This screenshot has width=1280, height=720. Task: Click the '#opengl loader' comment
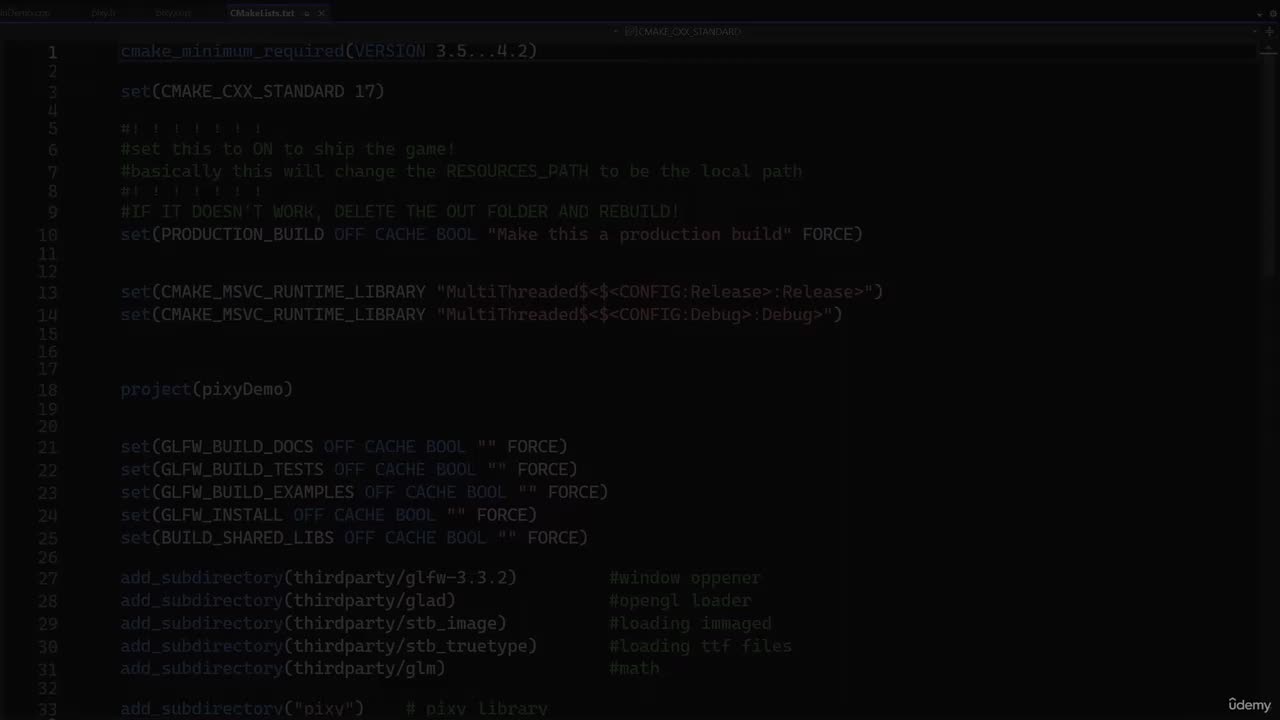coord(680,600)
